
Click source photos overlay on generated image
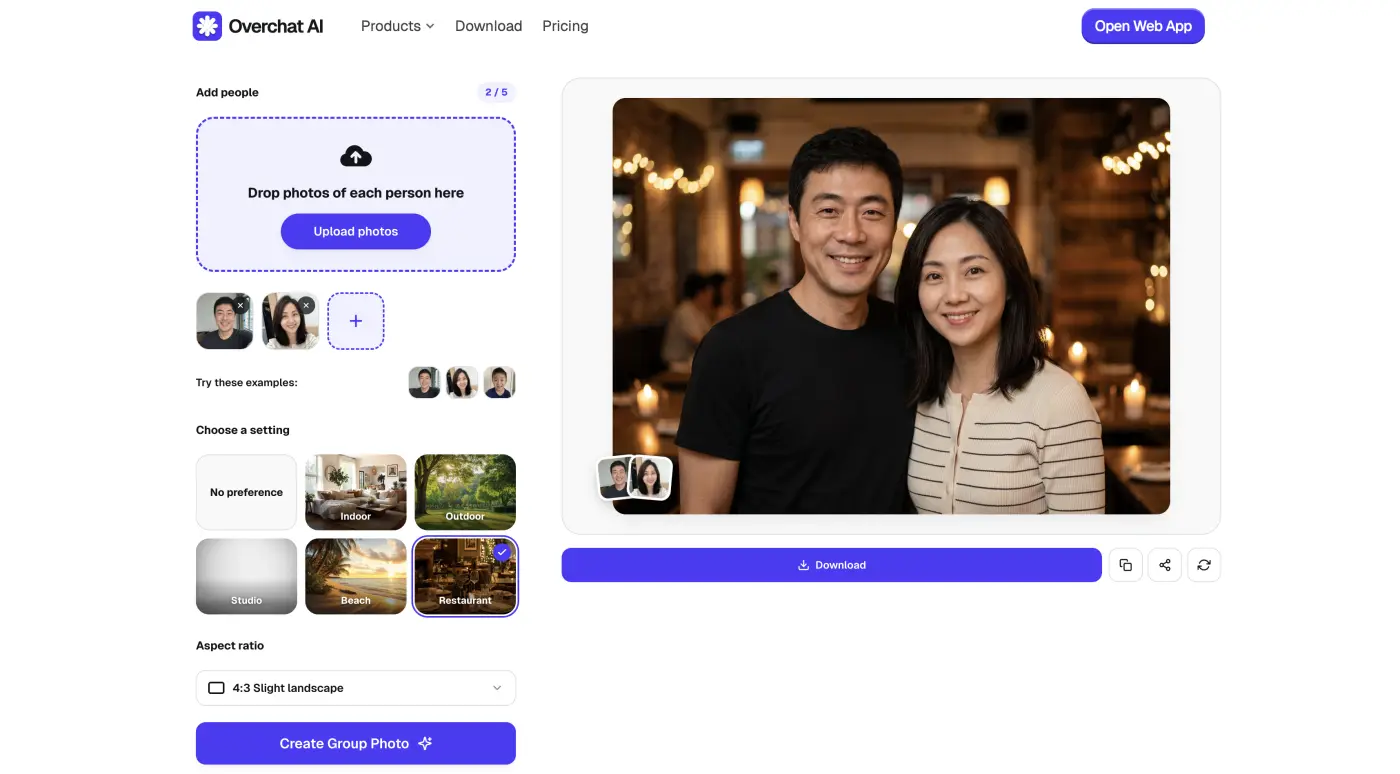[x=634, y=478]
